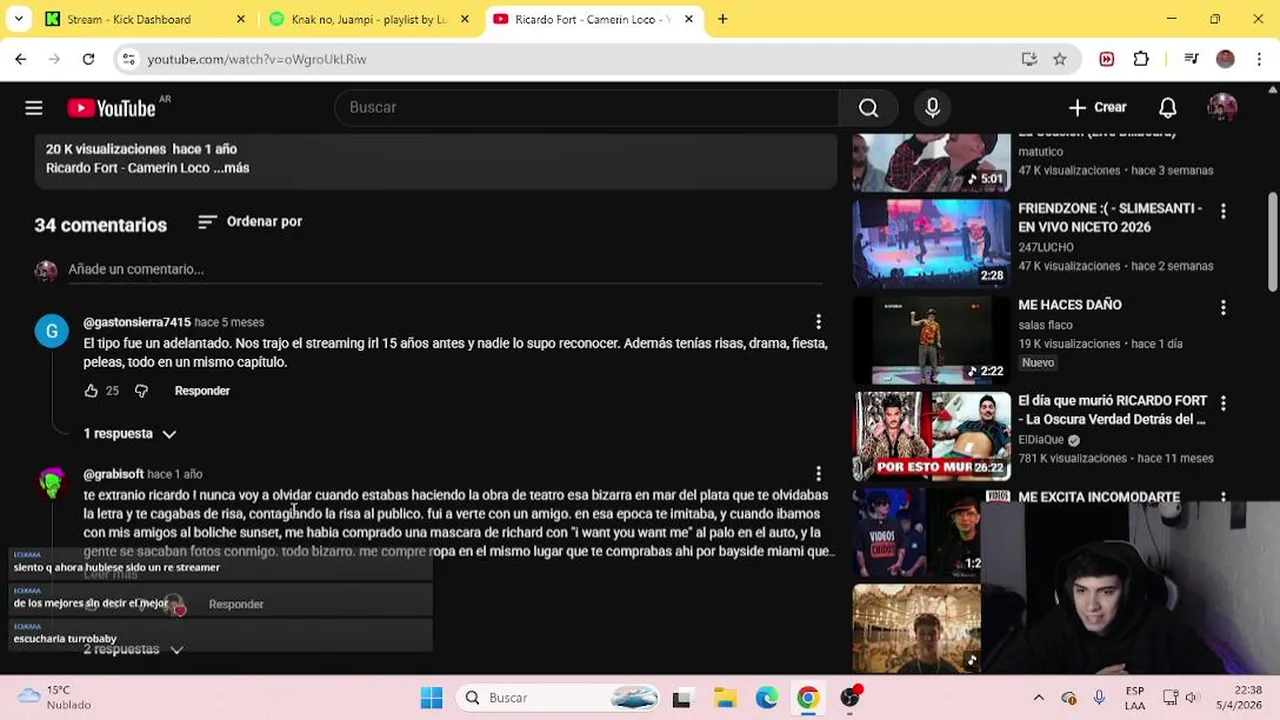Viewport: 1280px width, 720px height.
Task: Open the menu for El día que murió RICARDO FORT
Action: (x=1222, y=403)
